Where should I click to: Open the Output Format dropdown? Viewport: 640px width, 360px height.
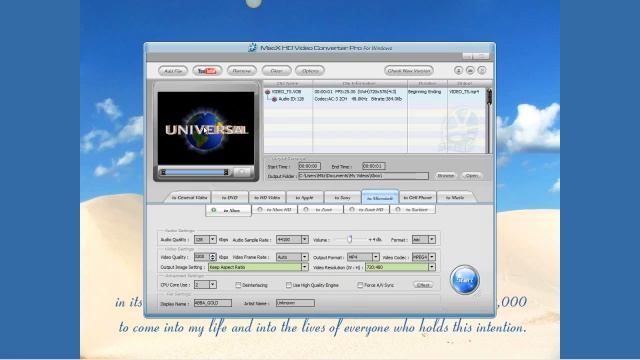376,257
